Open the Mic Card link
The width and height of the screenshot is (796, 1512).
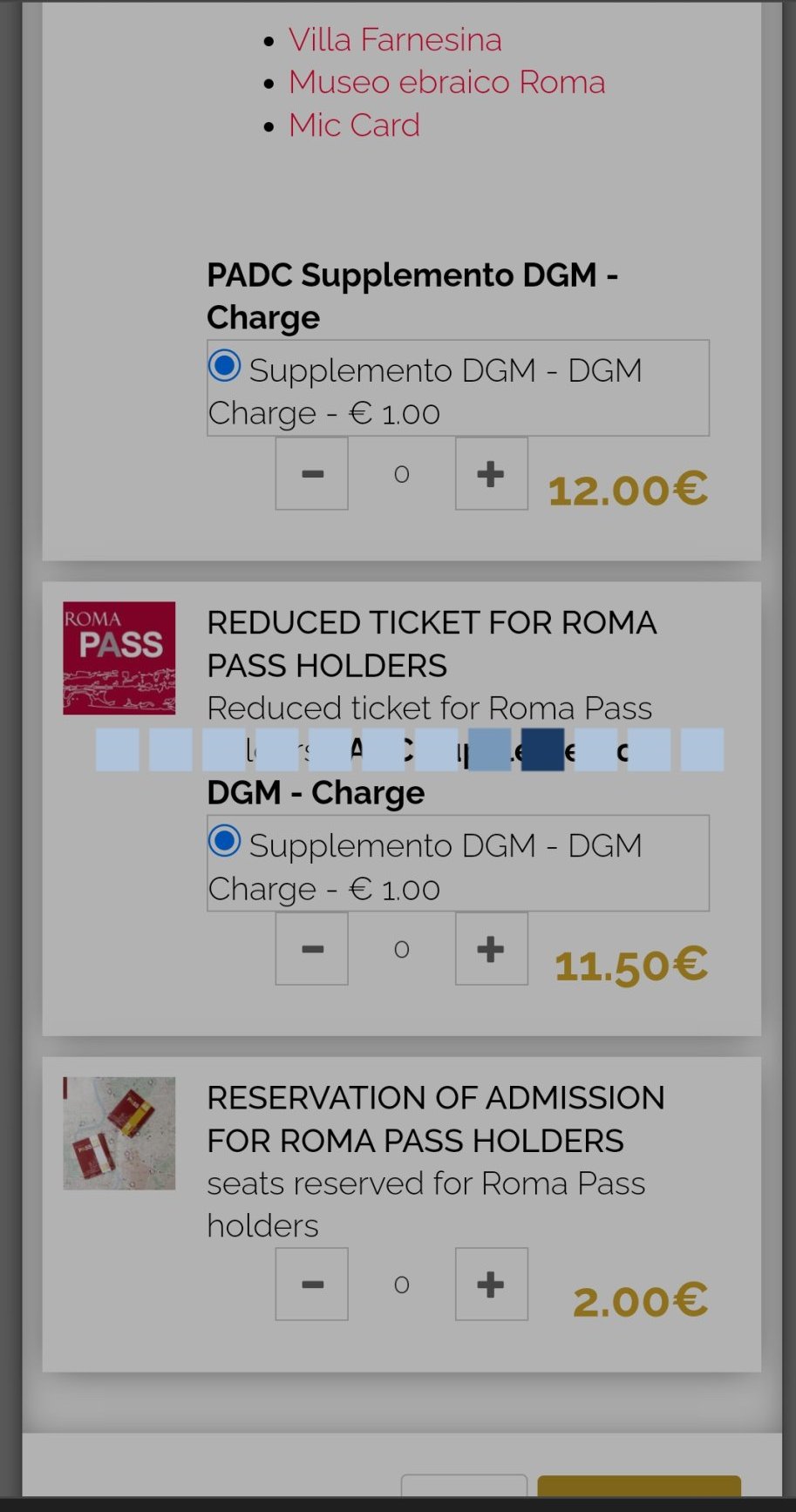[x=354, y=125]
